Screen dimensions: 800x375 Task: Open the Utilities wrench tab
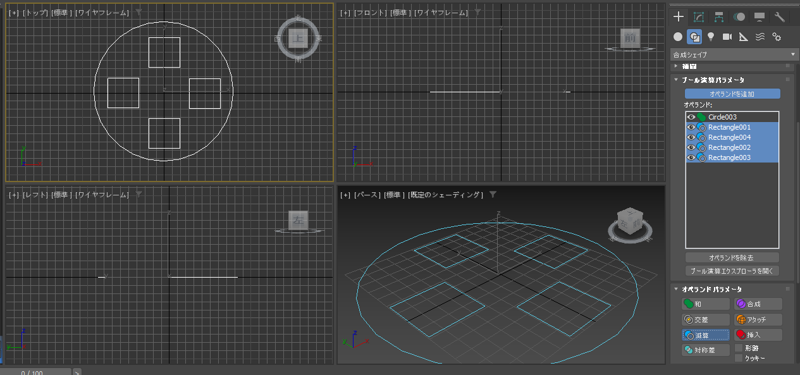[x=780, y=17]
